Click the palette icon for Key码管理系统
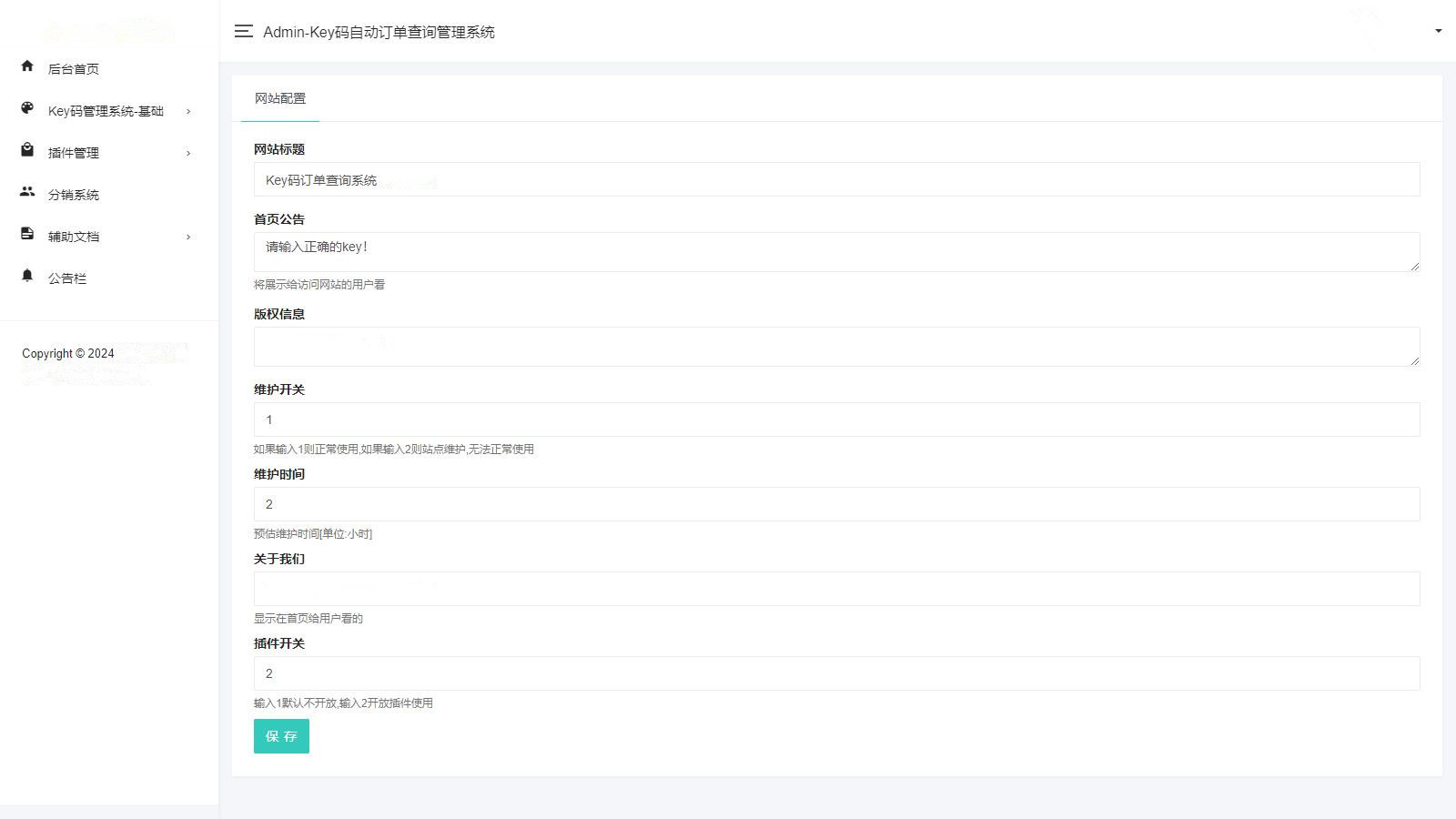This screenshot has width=1456, height=819. tap(27, 108)
